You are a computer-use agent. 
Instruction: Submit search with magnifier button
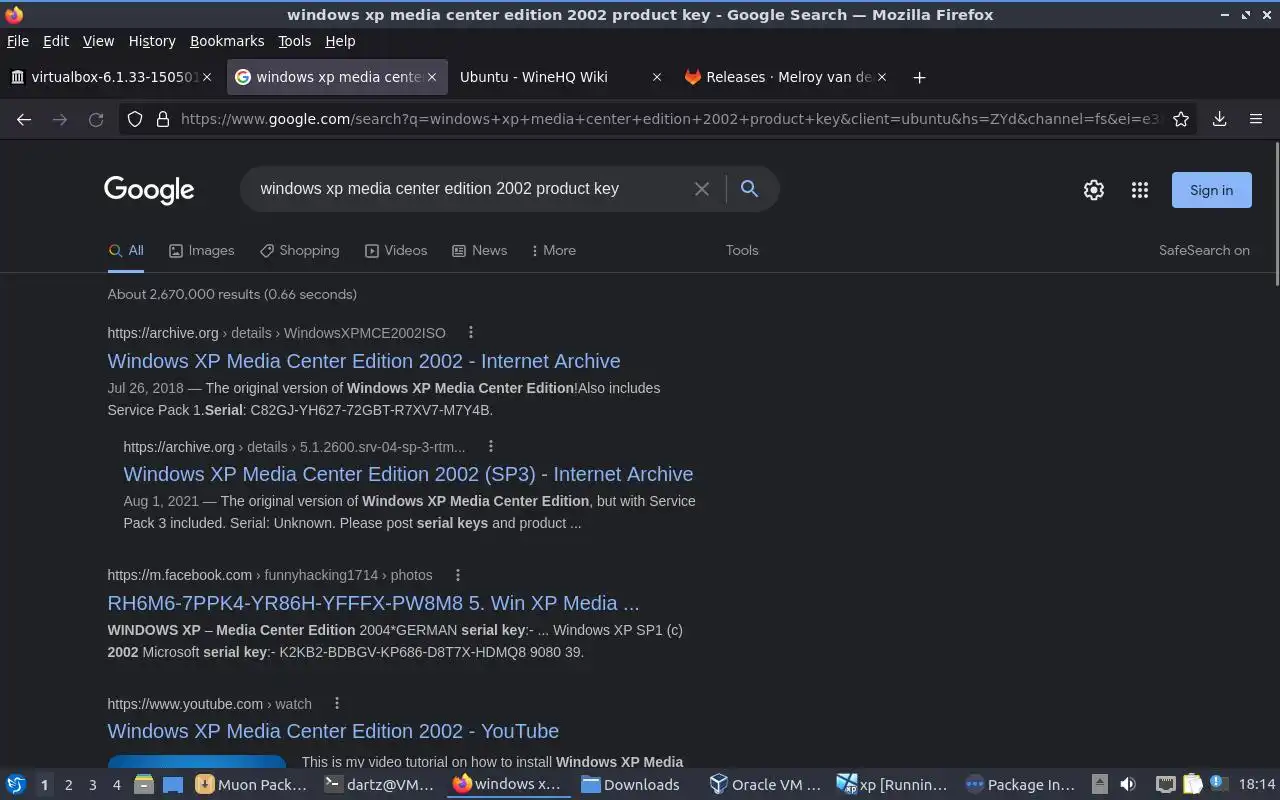coord(749,189)
